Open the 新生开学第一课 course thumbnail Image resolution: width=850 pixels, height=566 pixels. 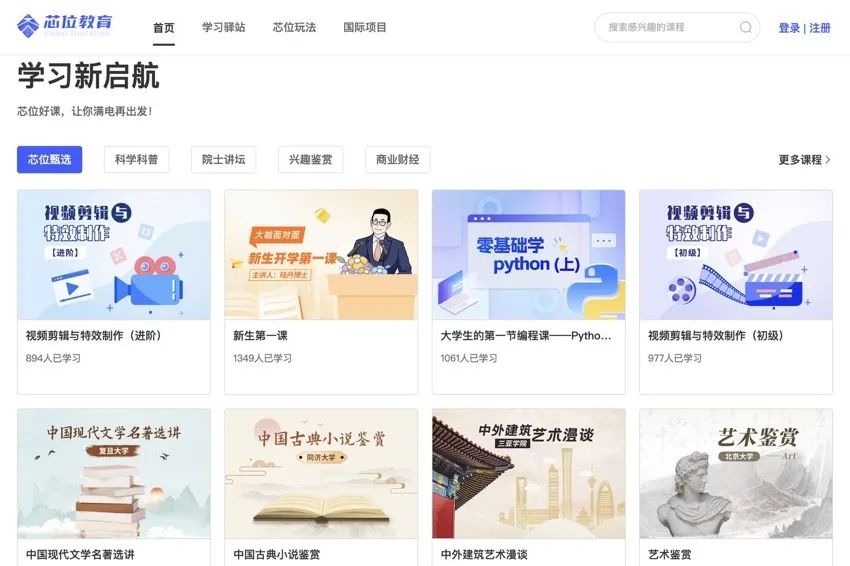321,255
